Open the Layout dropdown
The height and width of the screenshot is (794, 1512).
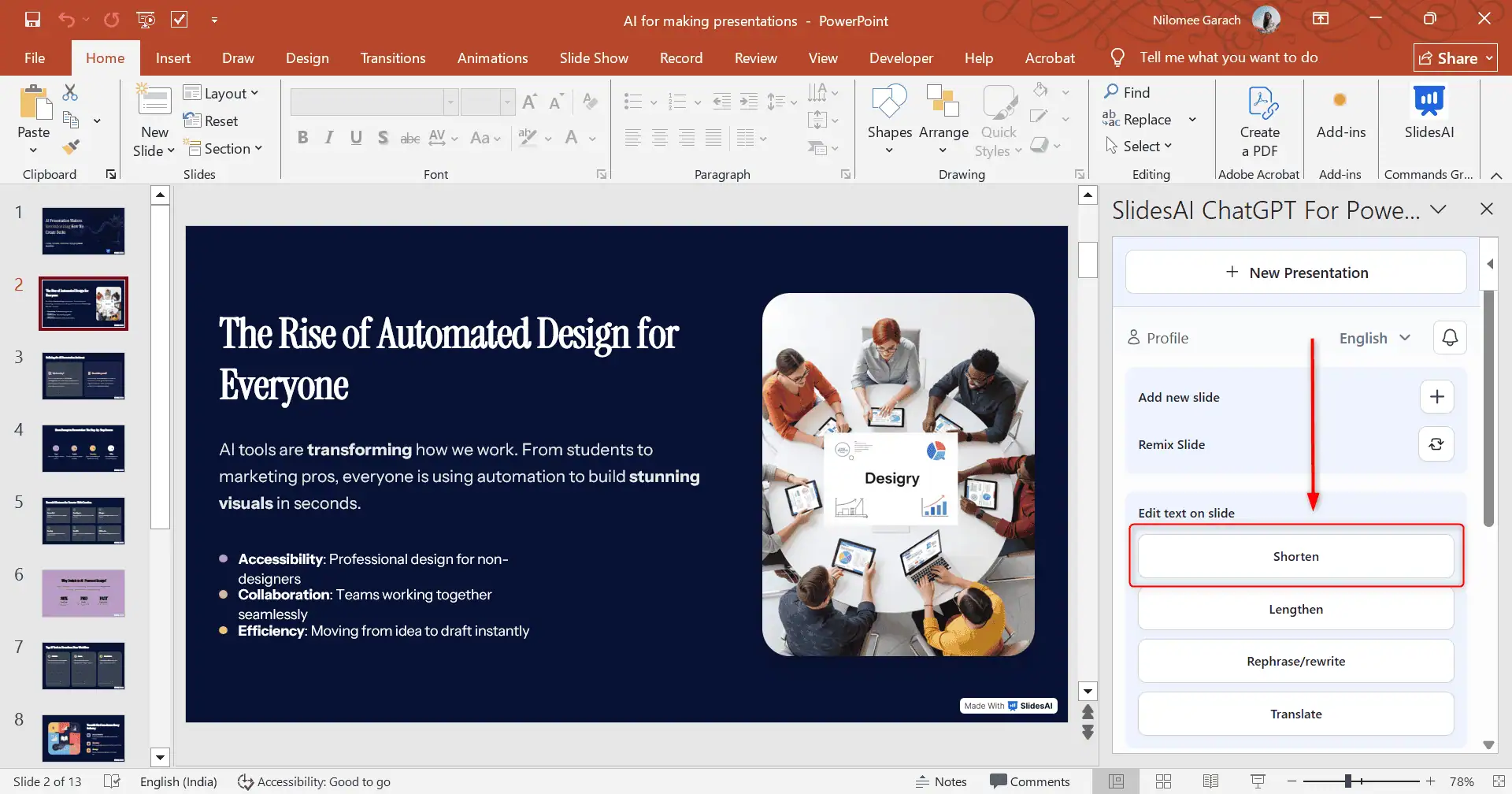coord(220,93)
